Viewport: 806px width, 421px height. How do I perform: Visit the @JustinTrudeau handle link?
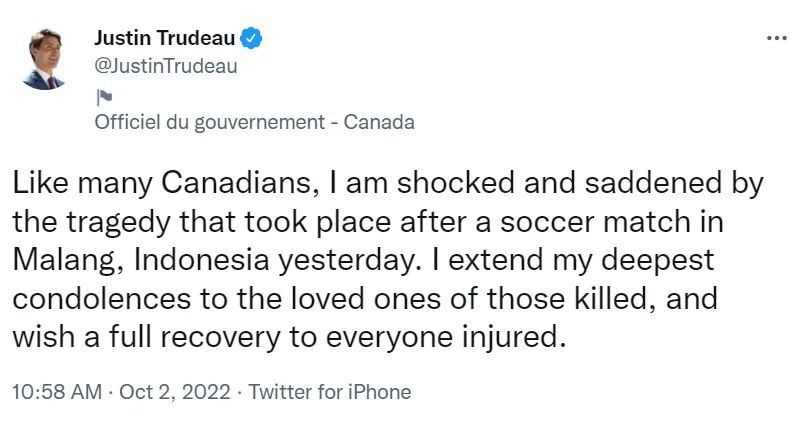tap(166, 66)
